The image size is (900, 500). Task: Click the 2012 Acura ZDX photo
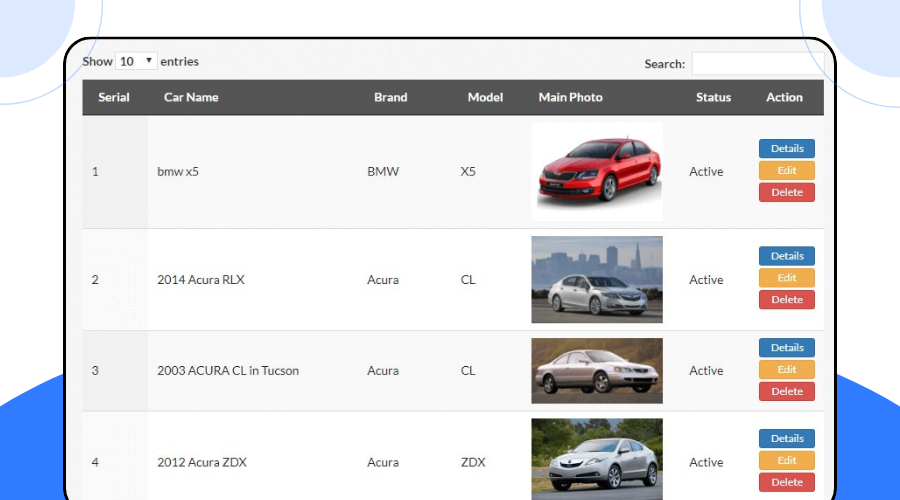[596, 460]
